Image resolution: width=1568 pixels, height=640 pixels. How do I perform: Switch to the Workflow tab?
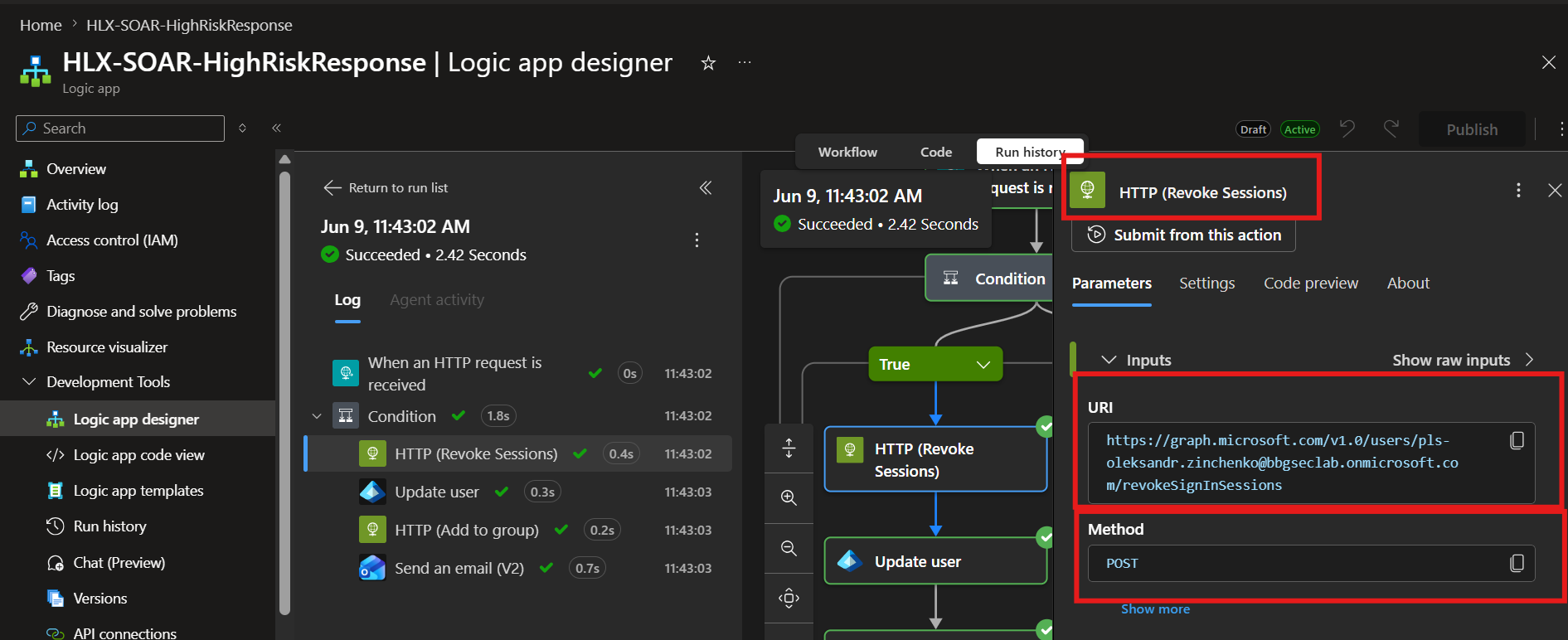[847, 152]
